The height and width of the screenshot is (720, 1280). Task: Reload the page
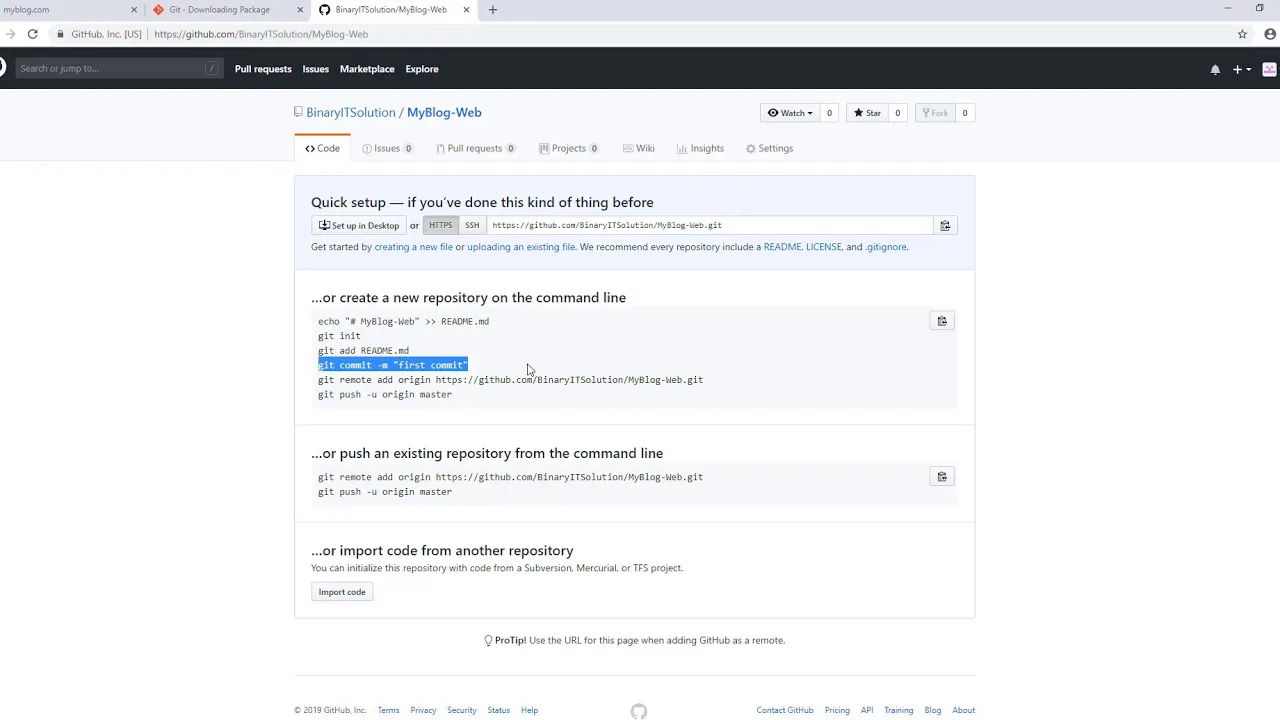click(33, 34)
